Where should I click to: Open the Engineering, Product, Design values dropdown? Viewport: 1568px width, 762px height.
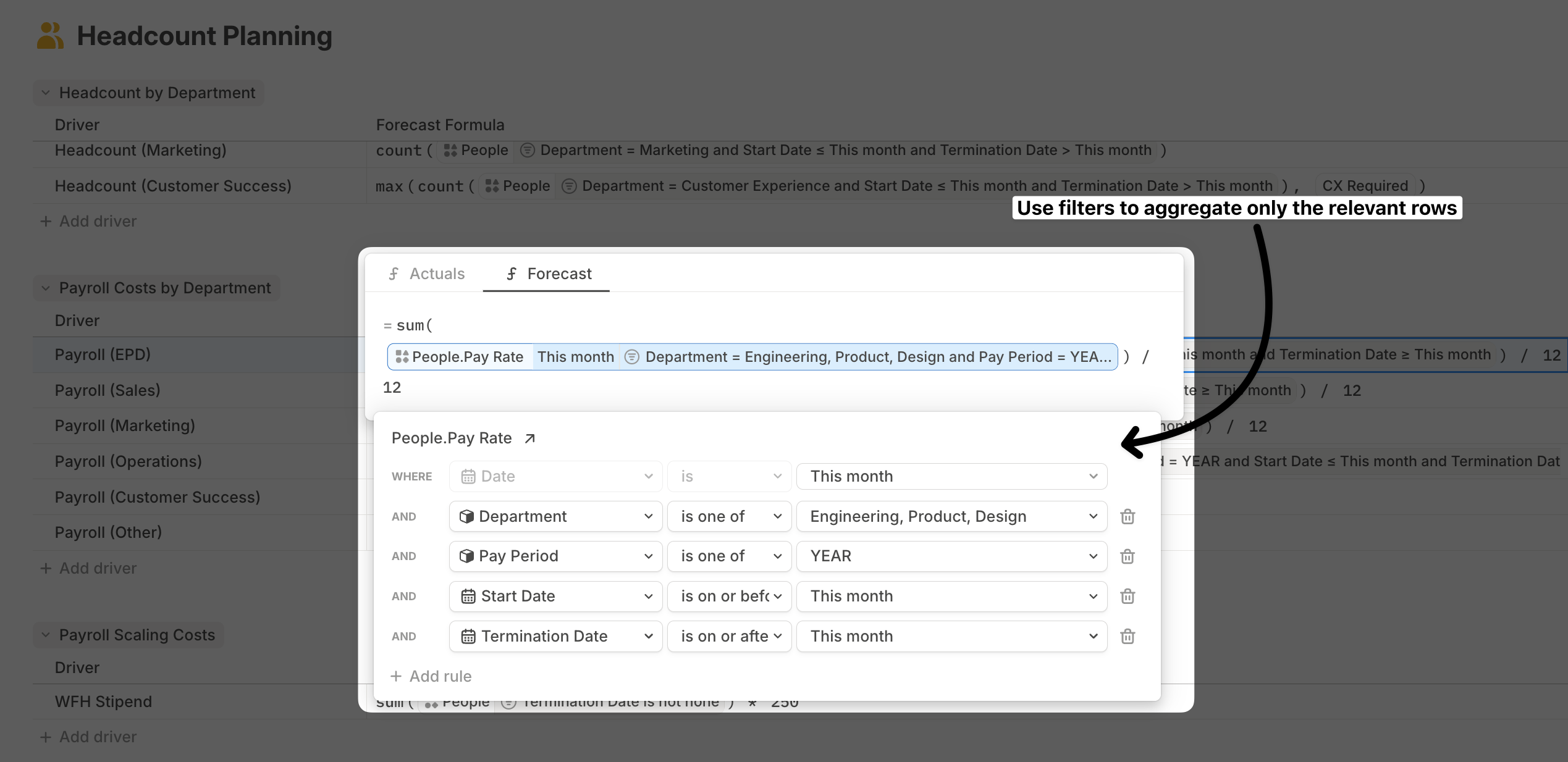(x=951, y=516)
